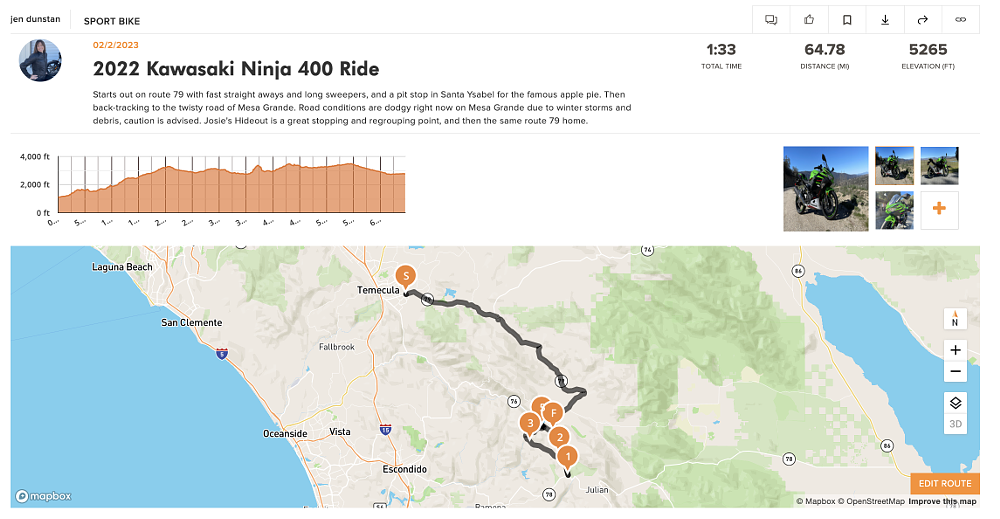Copy ride link with chain icon
The image size is (1000, 519).
[x=961, y=20]
